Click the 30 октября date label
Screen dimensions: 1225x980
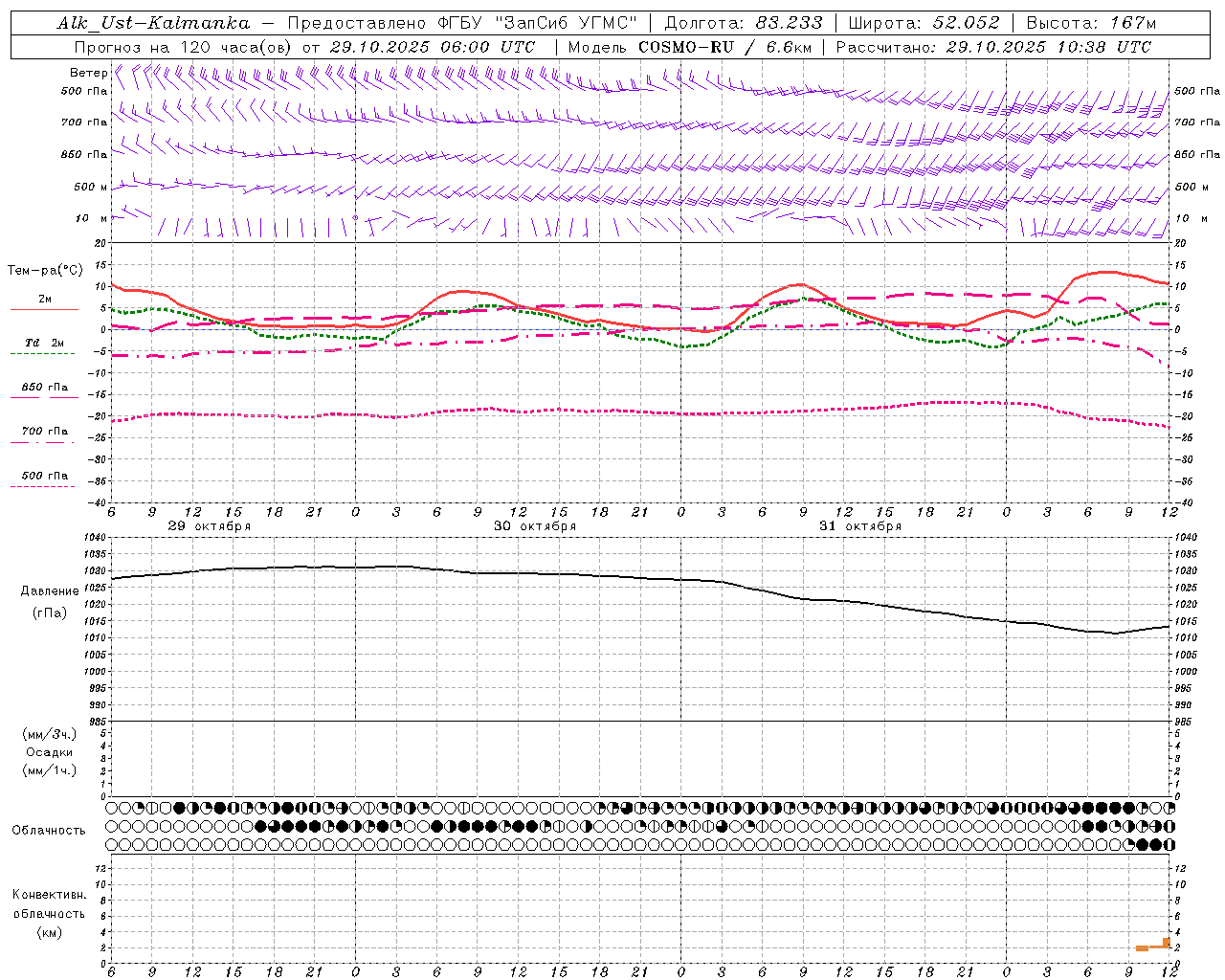535,526
